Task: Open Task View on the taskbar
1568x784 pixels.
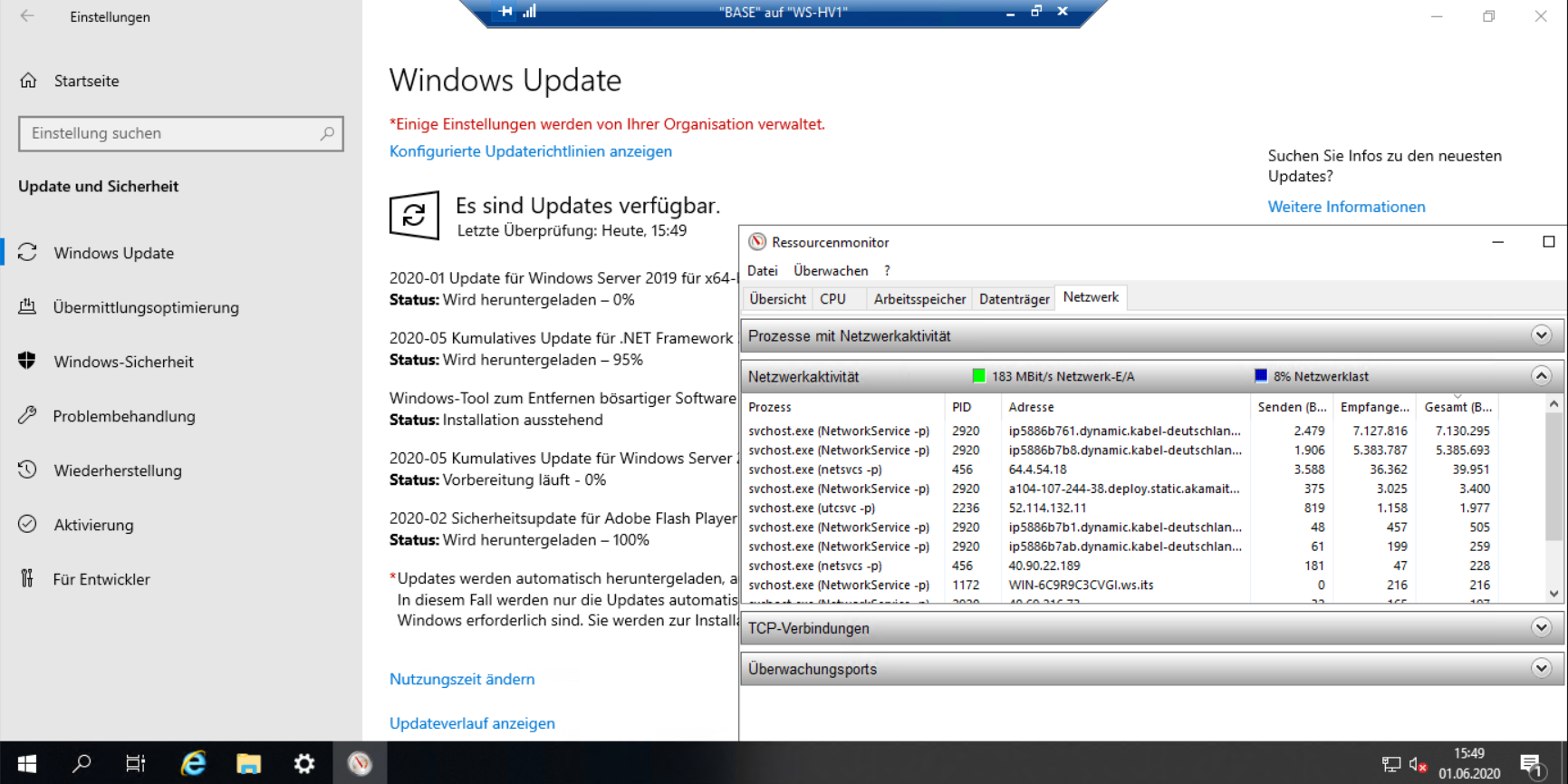Action: [x=136, y=763]
